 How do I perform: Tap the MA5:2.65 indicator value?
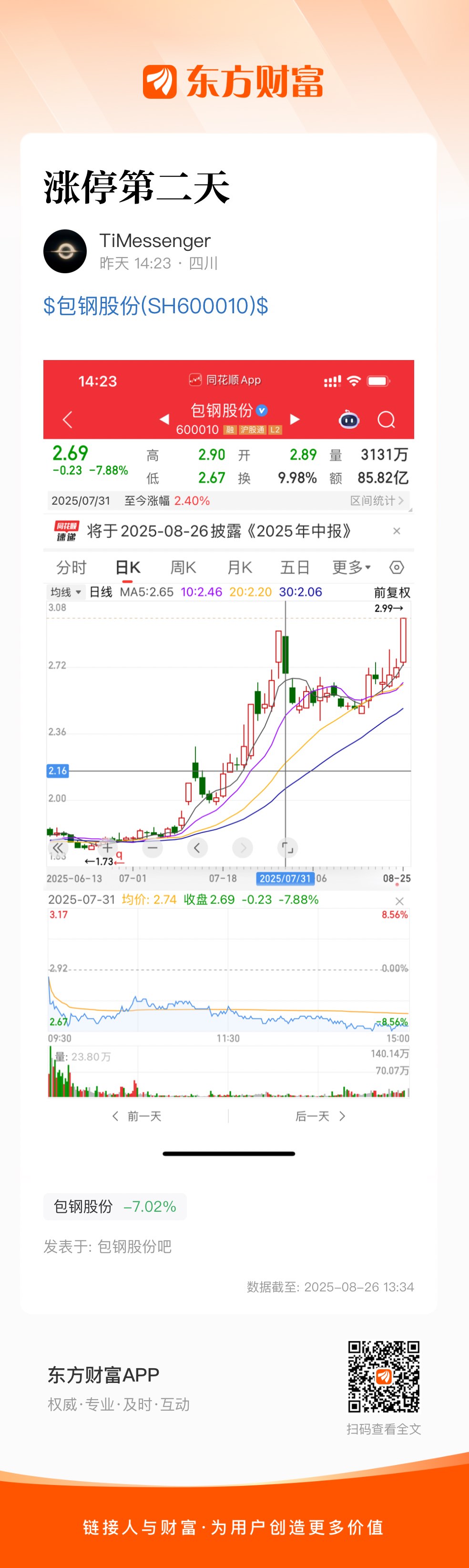coord(147,592)
